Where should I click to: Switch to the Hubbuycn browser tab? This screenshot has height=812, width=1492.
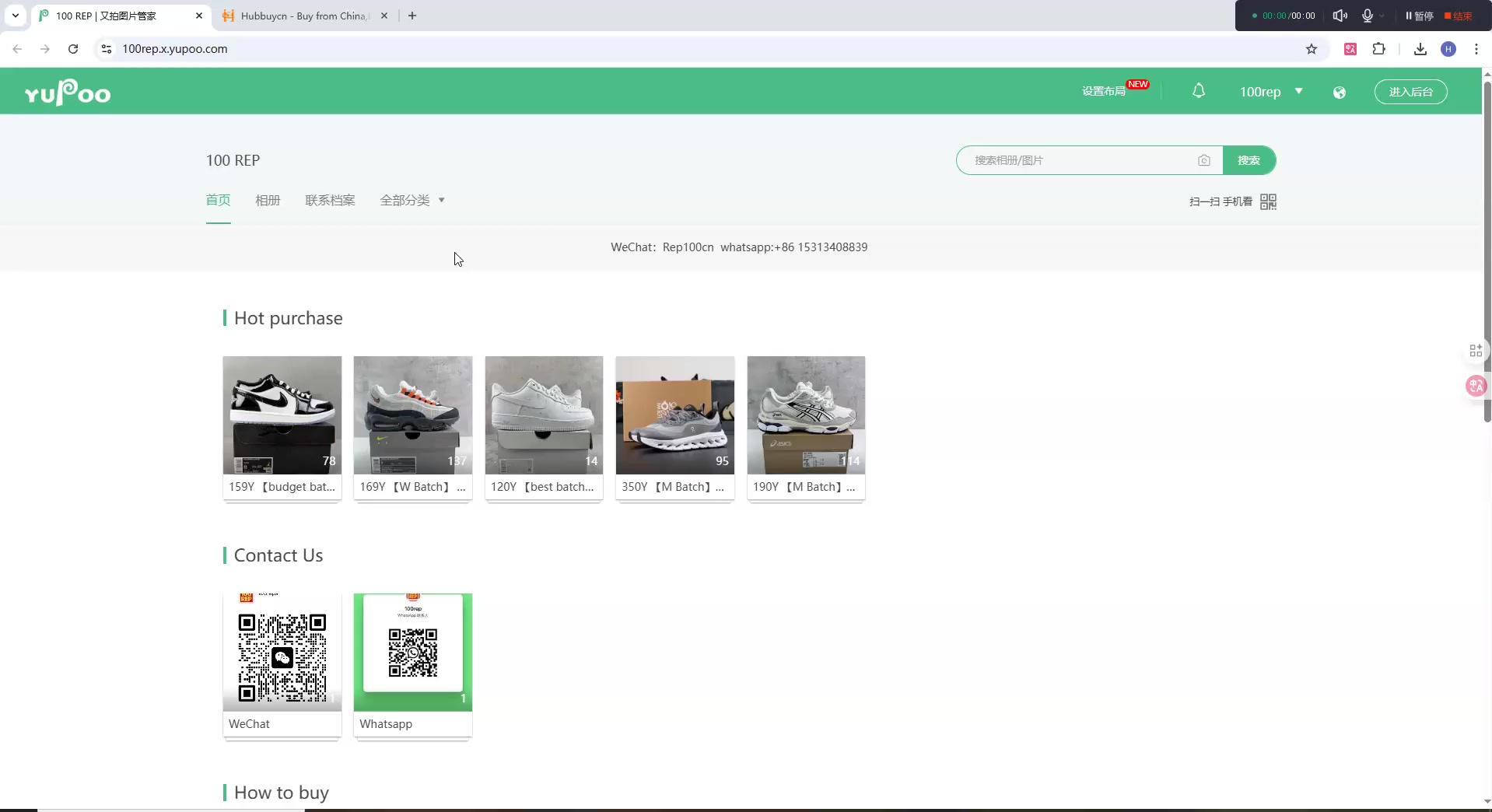coord(305,16)
